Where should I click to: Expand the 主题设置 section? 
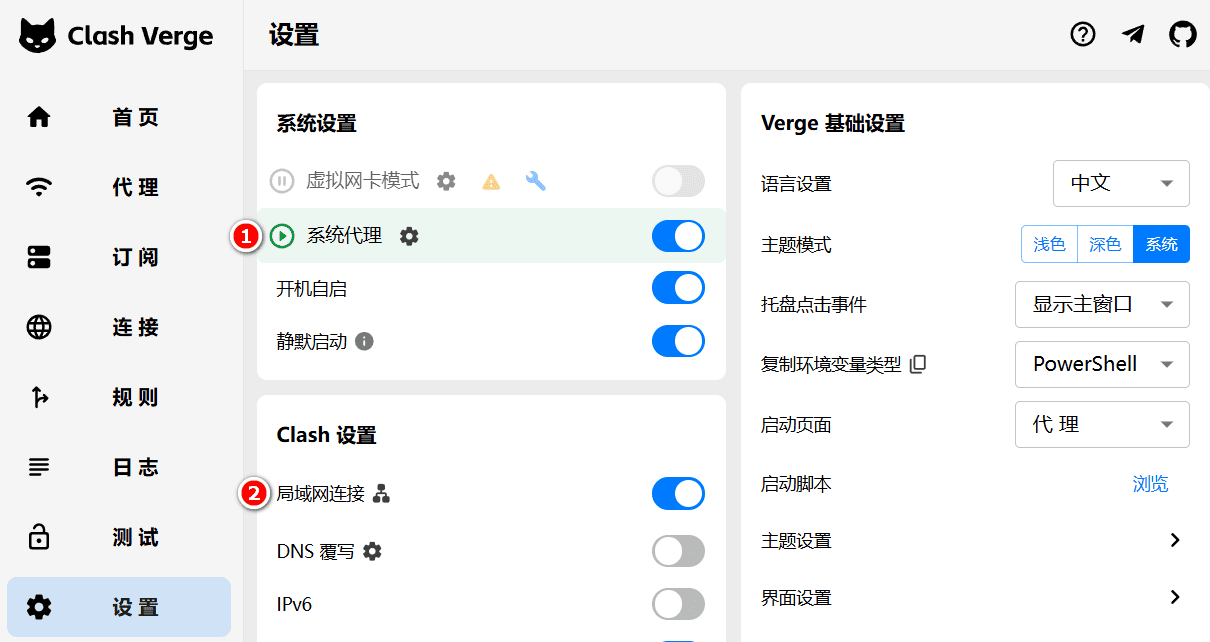click(x=1174, y=540)
